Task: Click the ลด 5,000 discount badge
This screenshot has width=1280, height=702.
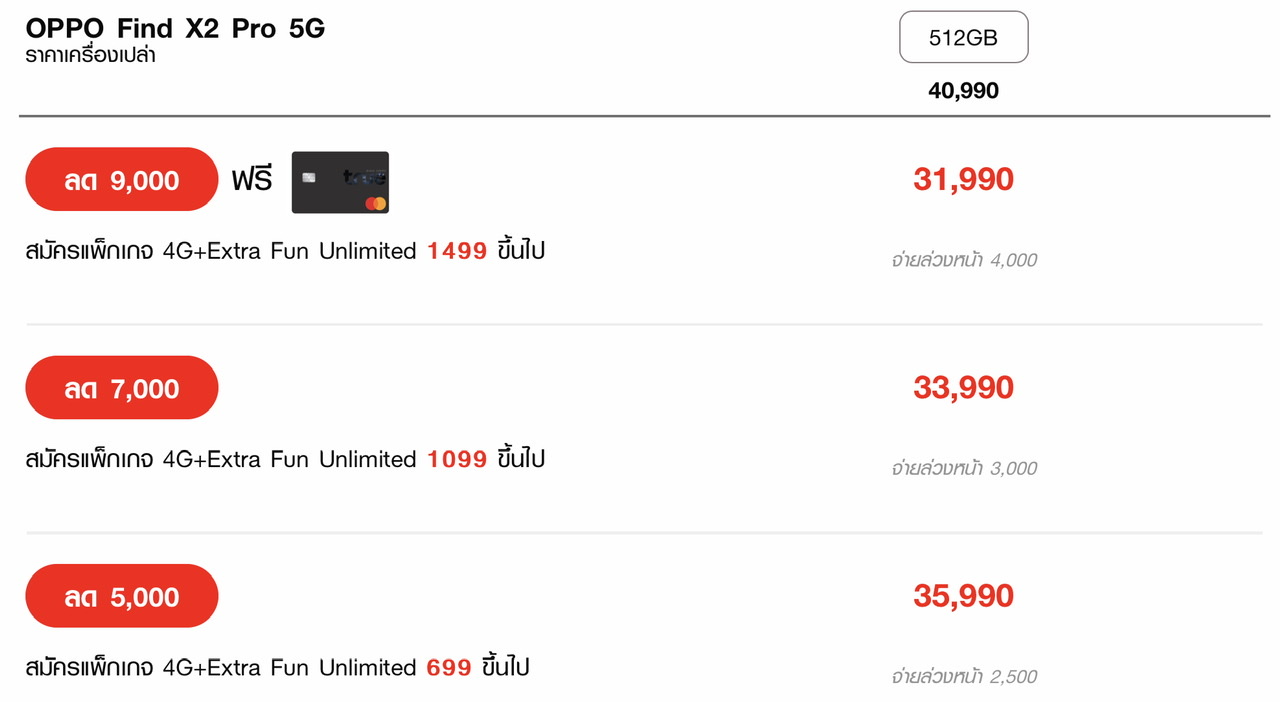Action: point(122,597)
